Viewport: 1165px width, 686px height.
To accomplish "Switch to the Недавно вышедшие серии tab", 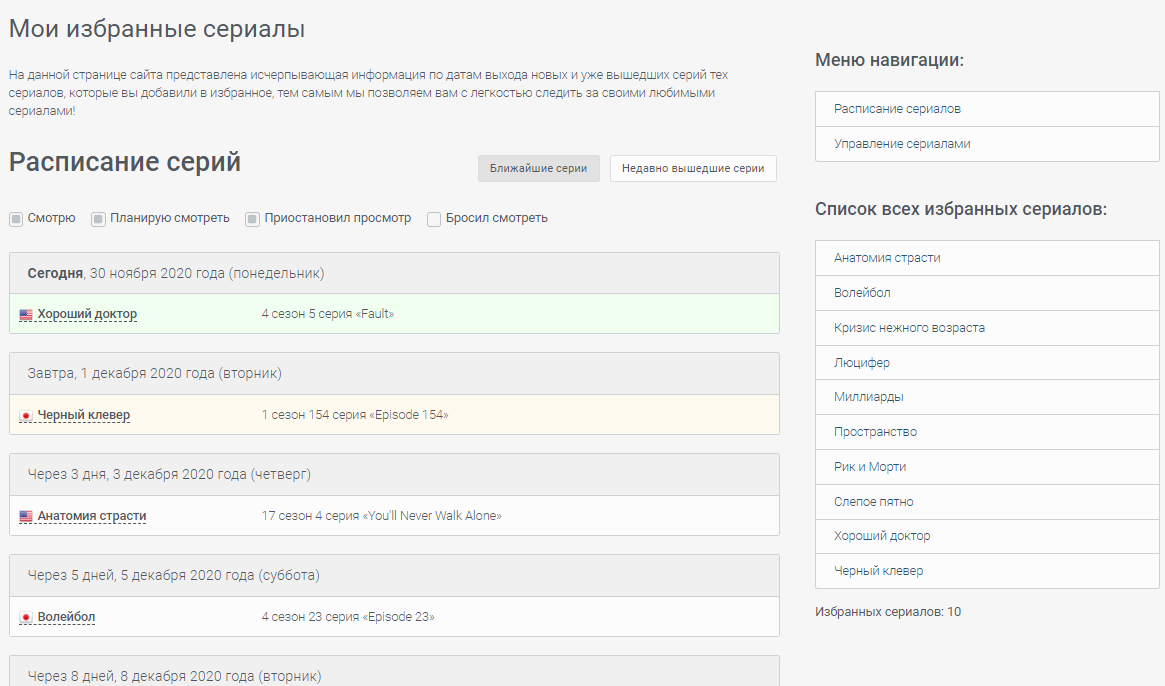I will coord(693,169).
